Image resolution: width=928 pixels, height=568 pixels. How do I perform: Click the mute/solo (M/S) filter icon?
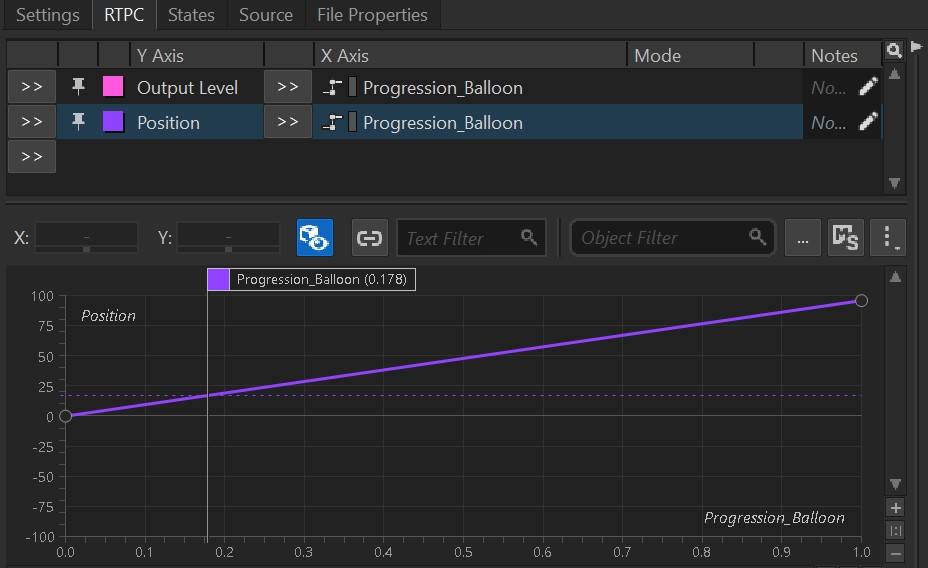[x=845, y=238]
